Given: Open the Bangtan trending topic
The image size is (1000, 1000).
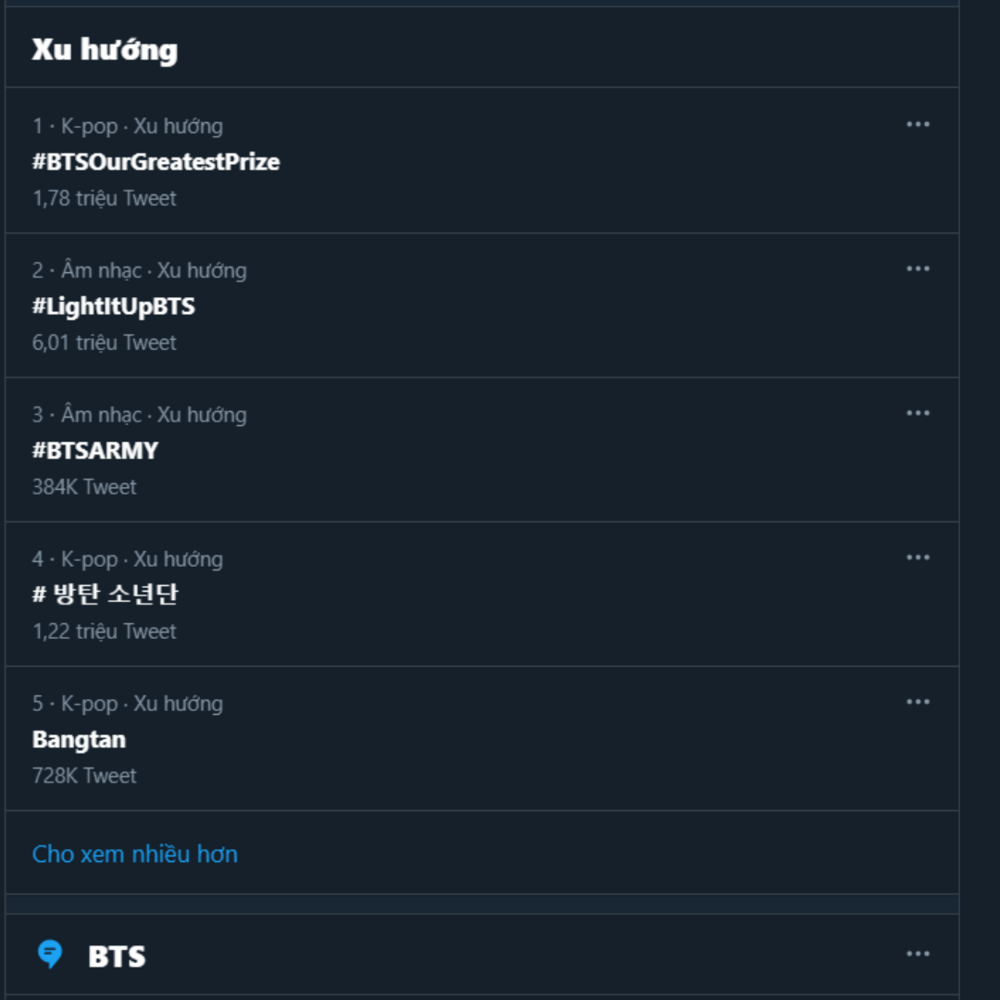Looking at the screenshot, I should (79, 740).
